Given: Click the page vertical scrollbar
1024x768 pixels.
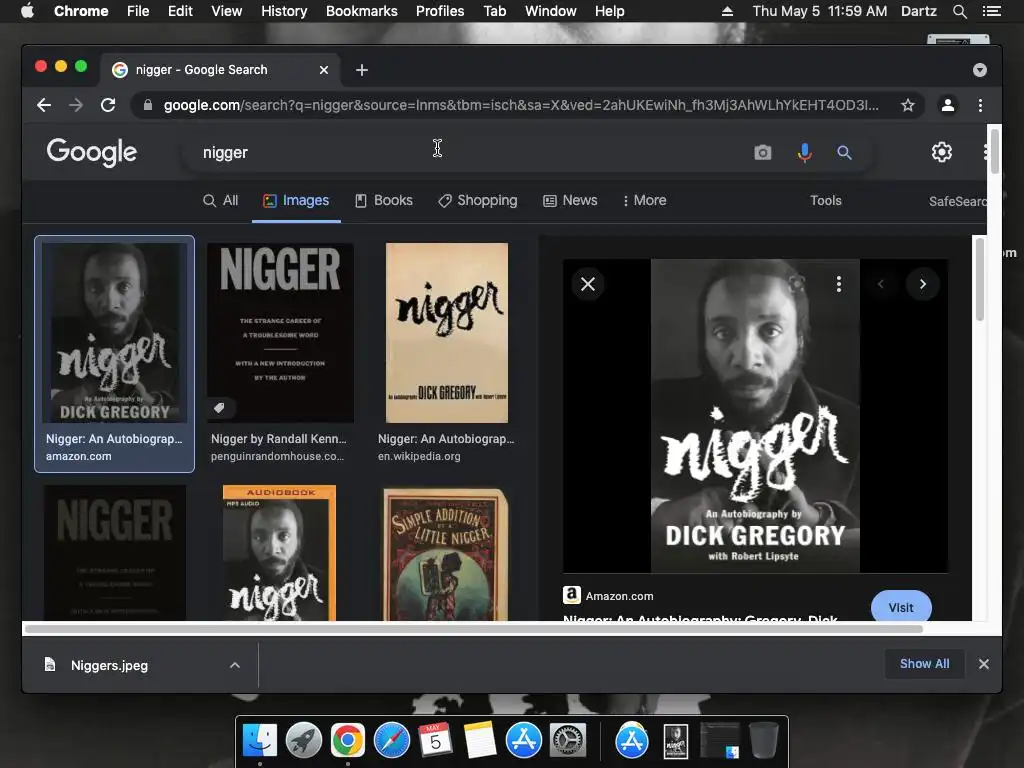Looking at the screenshot, I should (995, 152).
